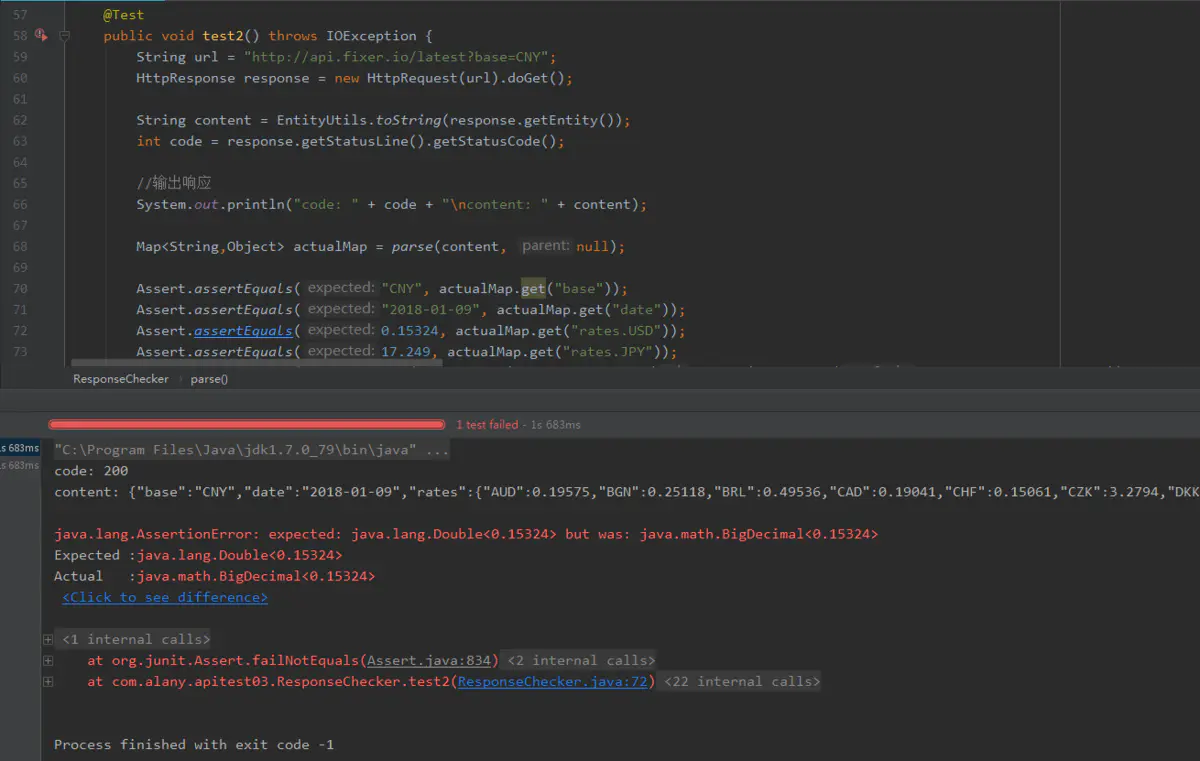This screenshot has width=1200, height=761.
Task: Click line number 66 in the gutter
Action: click(x=20, y=204)
